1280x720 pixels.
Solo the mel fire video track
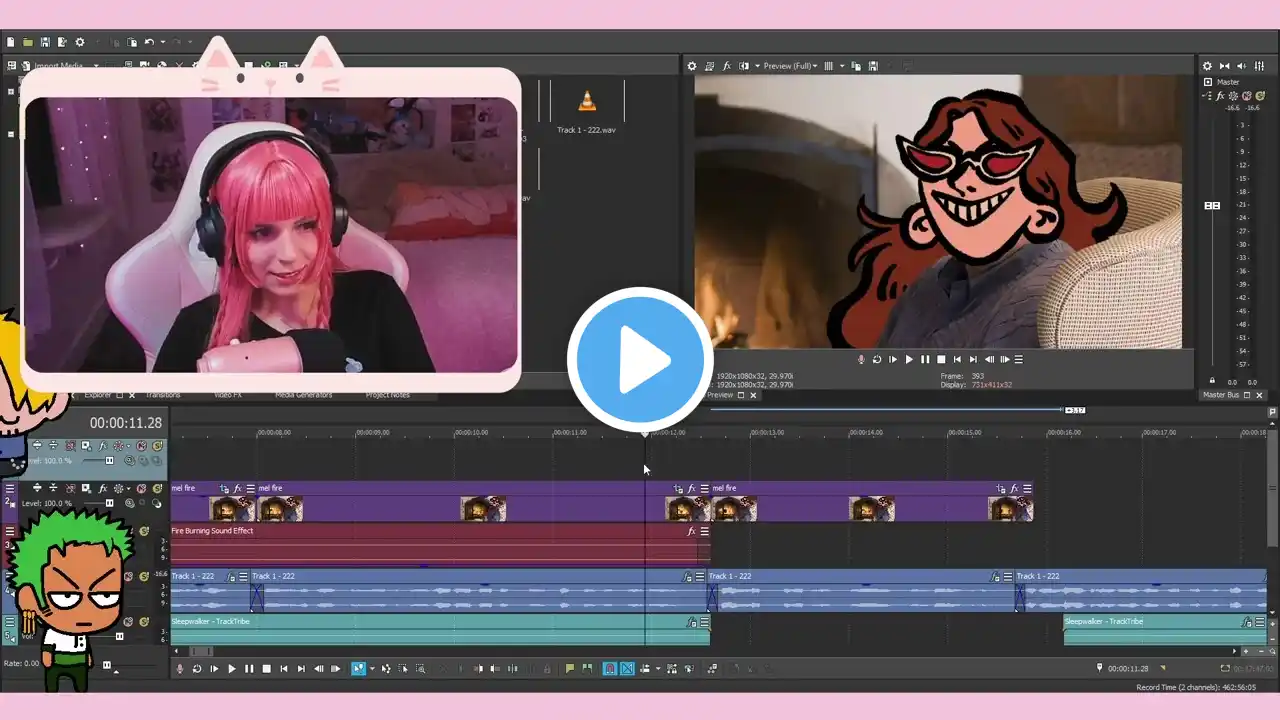(x=157, y=489)
